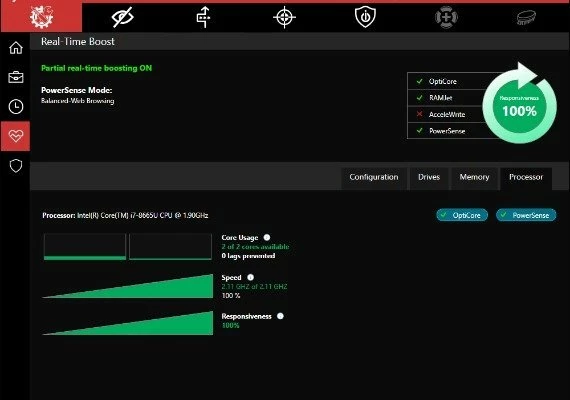The image size is (570, 400).
Task: Open the dimmed disc top icon
Action: point(526,17)
